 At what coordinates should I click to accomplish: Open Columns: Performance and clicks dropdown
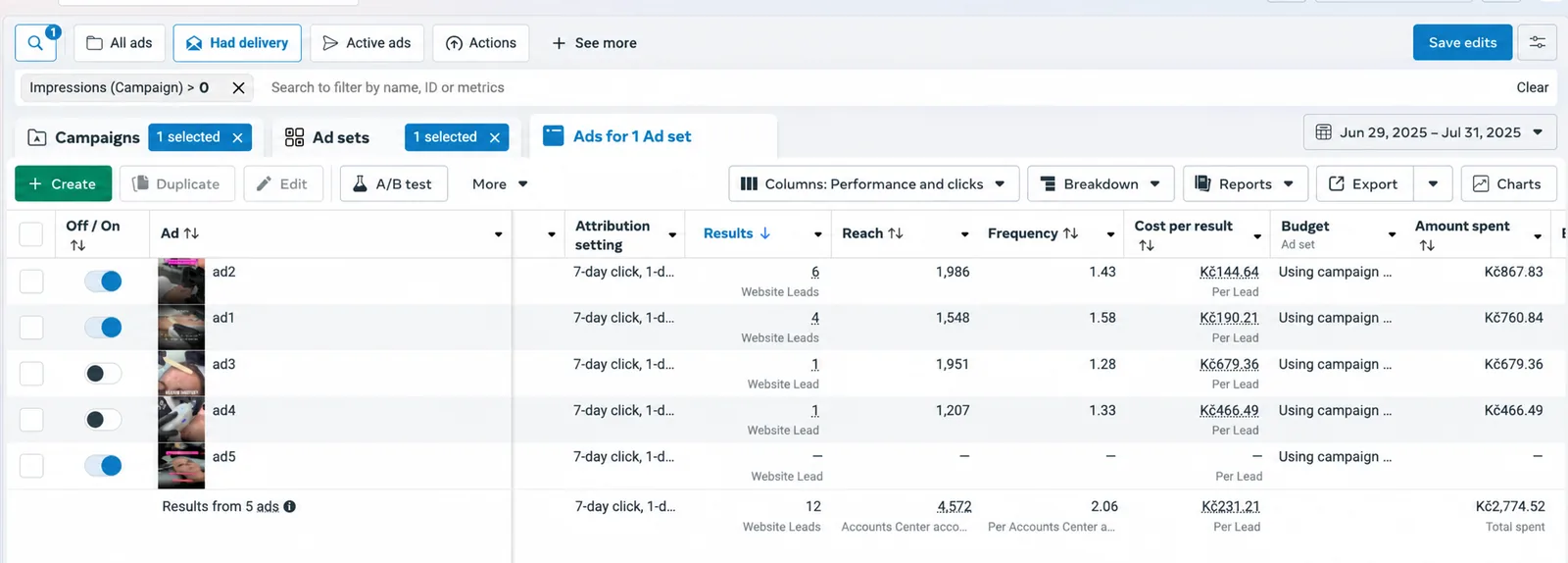point(874,184)
